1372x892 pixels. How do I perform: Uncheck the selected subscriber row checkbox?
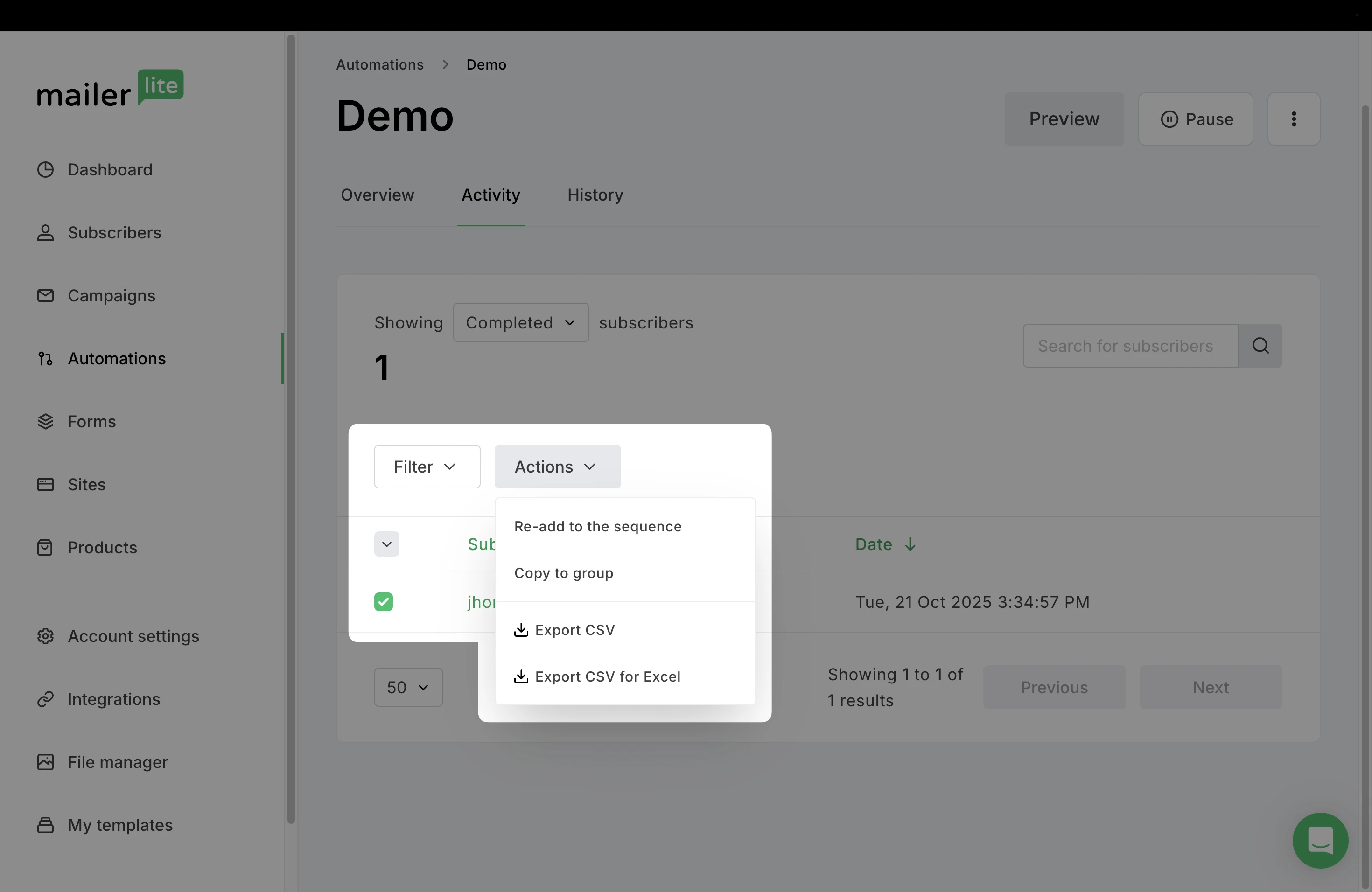pos(383,602)
